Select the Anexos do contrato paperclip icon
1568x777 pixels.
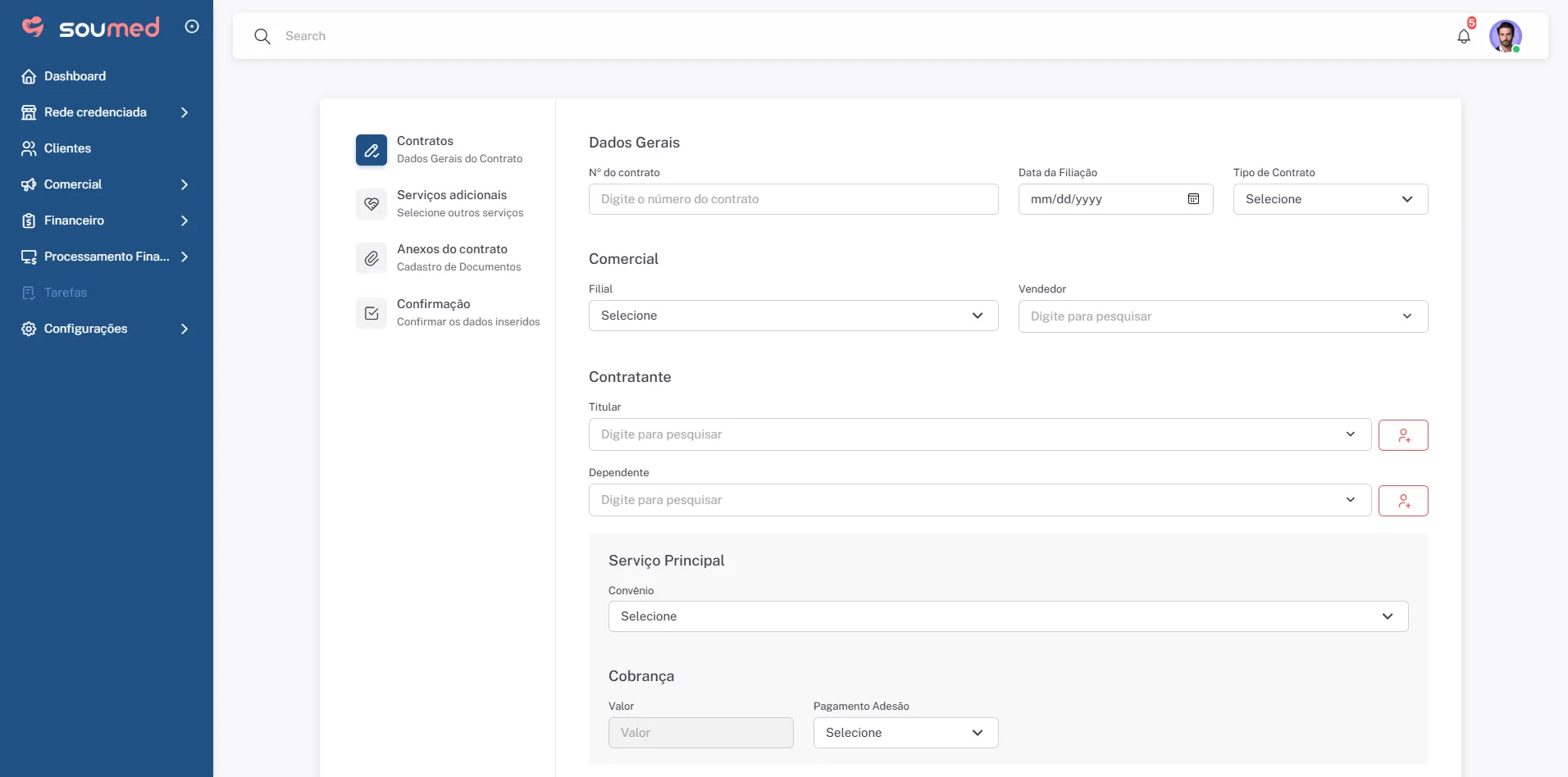(x=371, y=258)
